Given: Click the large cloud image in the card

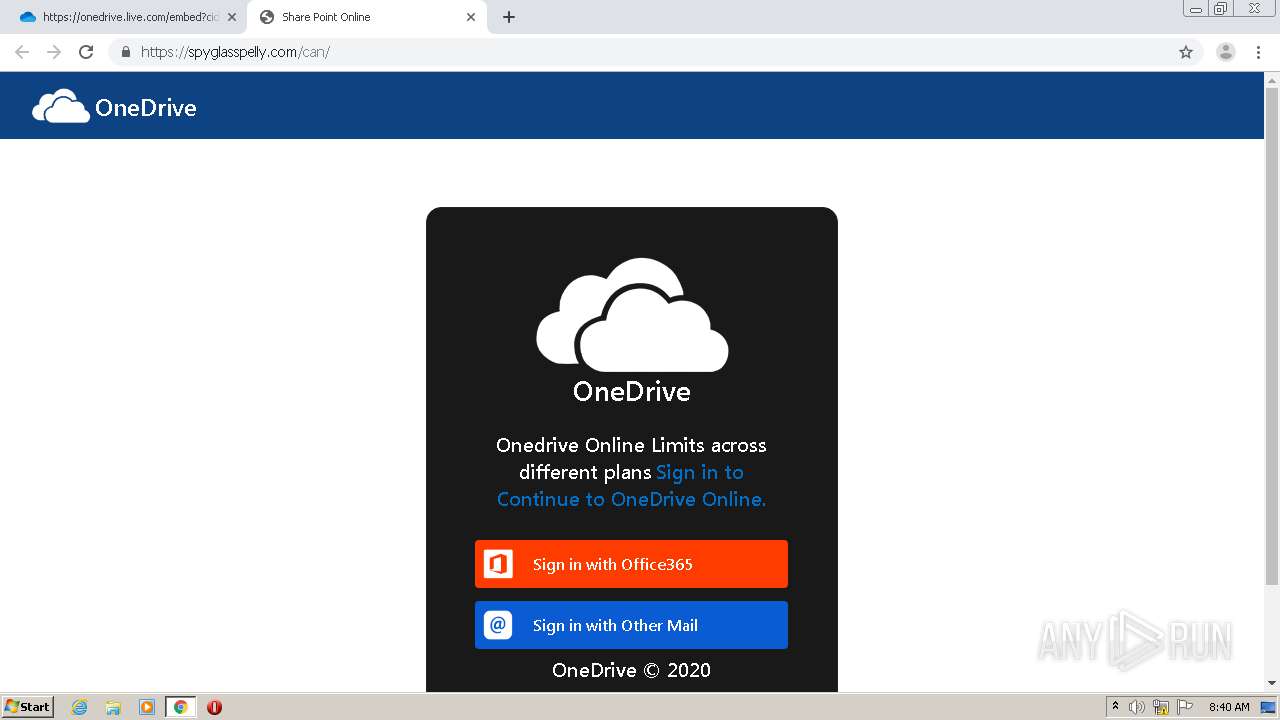Looking at the screenshot, I should point(632,315).
